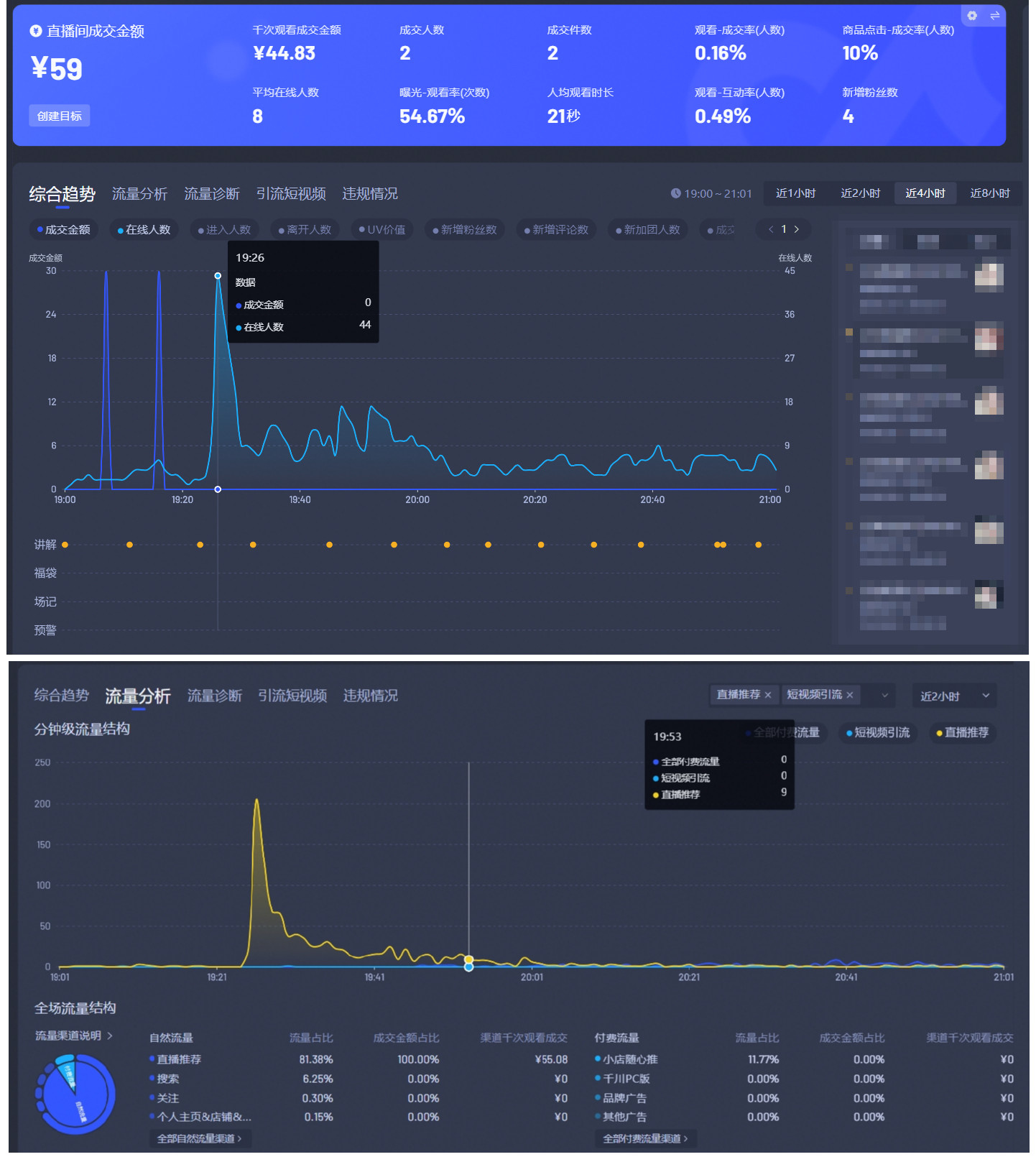The image size is (1036, 1162).
Task: Enable the UV价值 series chip
Action: pyautogui.click(x=382, y=230)
